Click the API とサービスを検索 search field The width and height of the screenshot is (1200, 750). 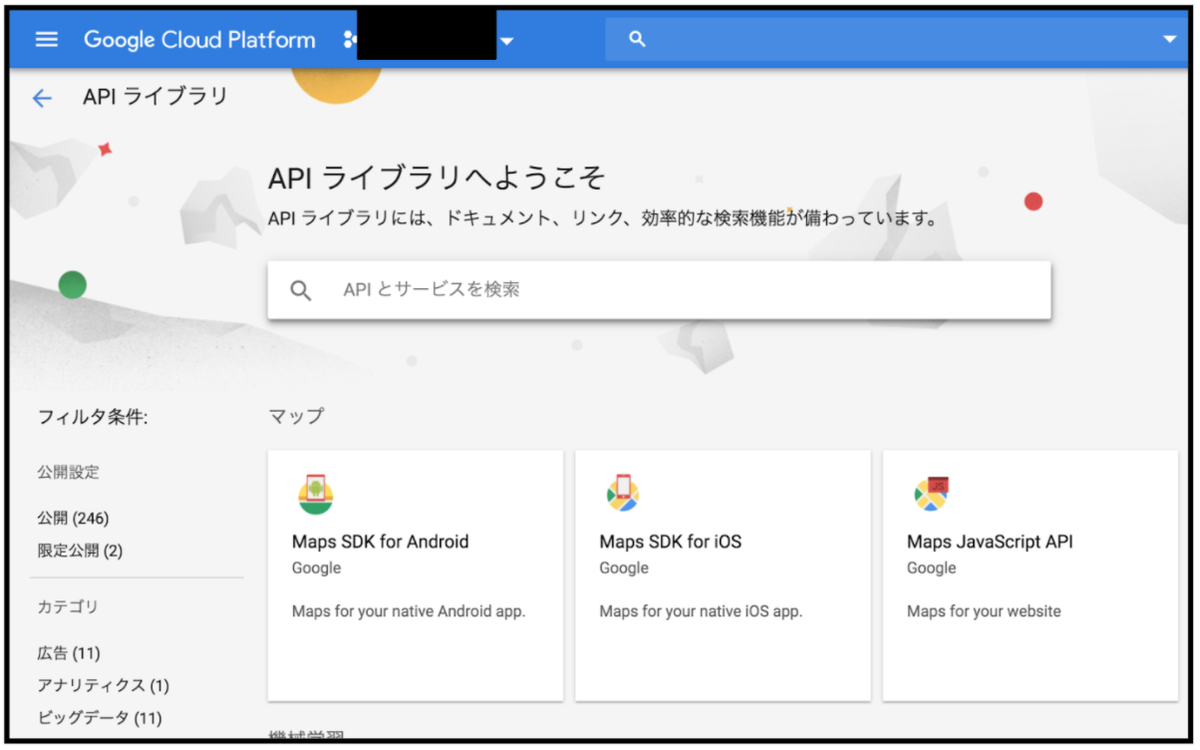click(659, 290)
